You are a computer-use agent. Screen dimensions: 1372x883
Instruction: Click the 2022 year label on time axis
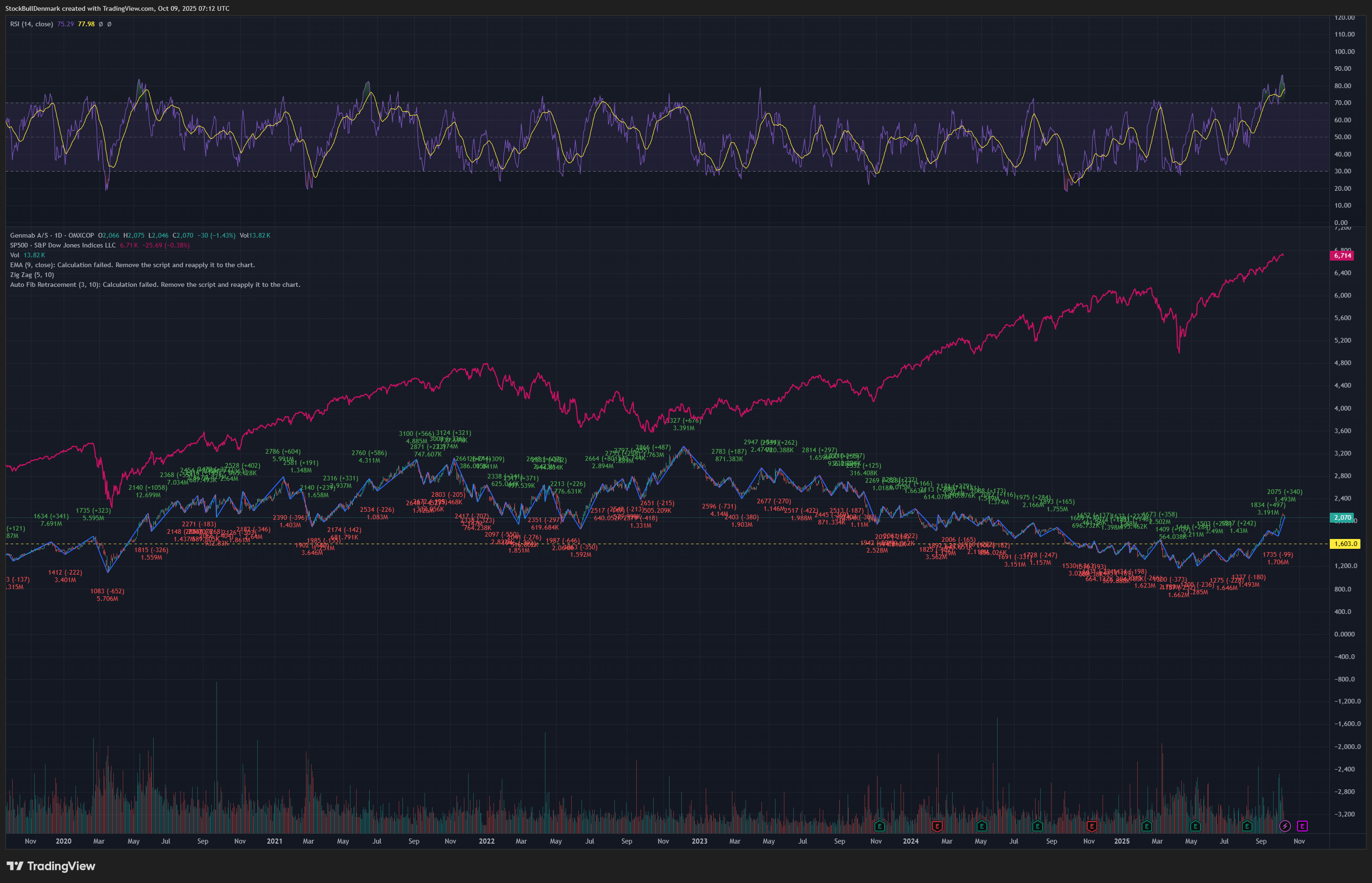point(486,841)
